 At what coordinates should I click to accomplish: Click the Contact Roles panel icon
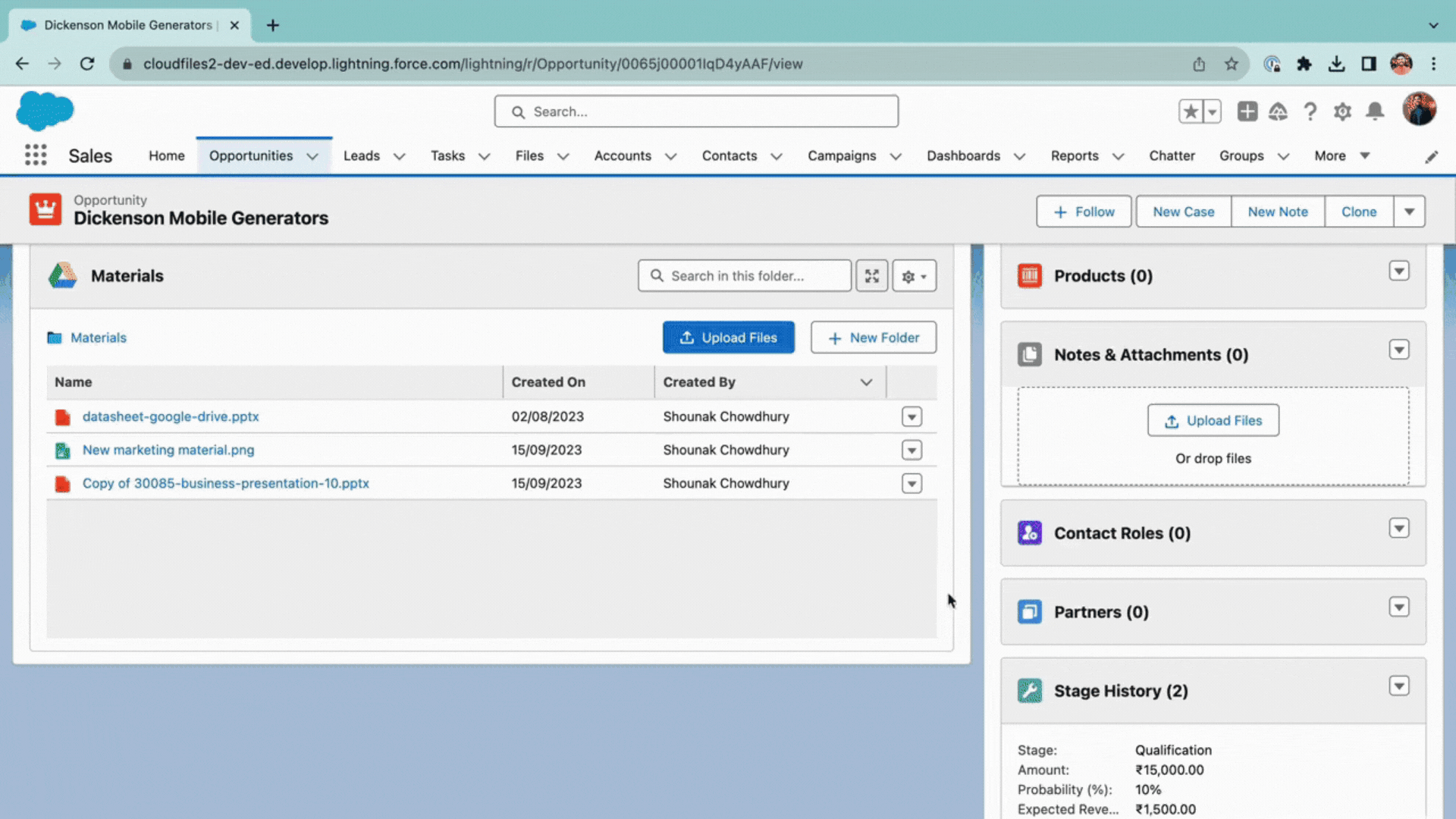click(x=1029, y=533)
